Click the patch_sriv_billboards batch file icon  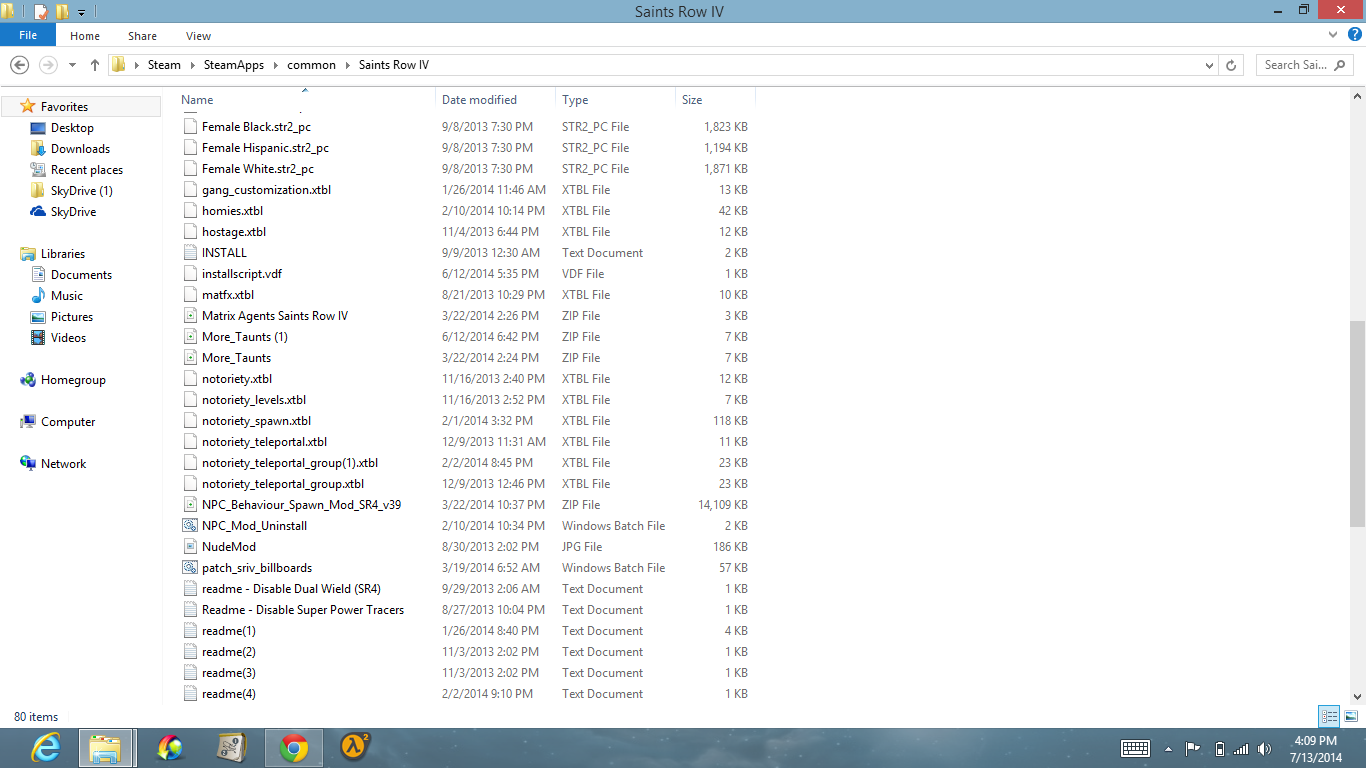tap(191, 568)
